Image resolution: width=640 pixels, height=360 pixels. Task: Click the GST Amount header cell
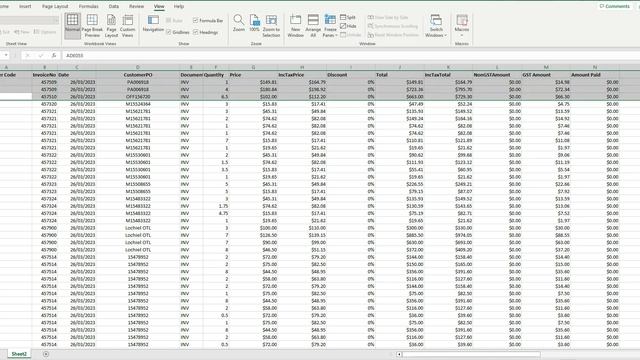[546, 75]
